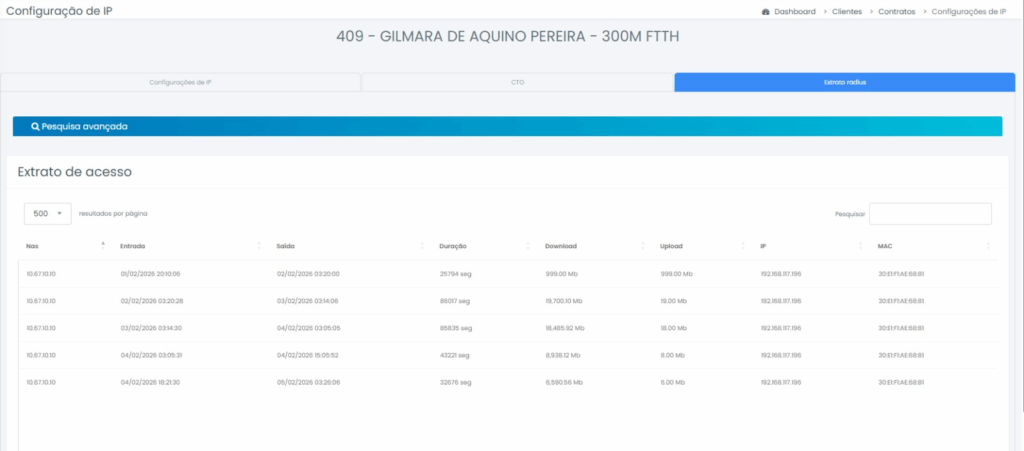Viewport: 1024px width, 451px height.
Task: Select the Extrato radius tab
Action: point(844,82)
